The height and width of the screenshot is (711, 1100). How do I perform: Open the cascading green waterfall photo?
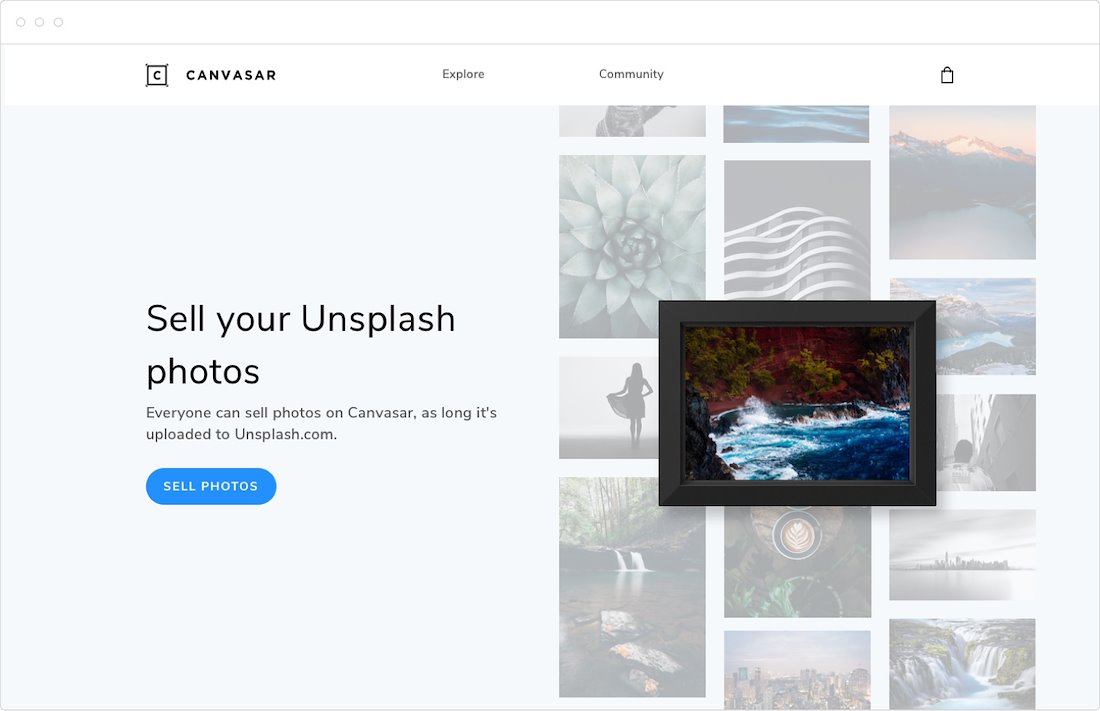coord(962,663)
